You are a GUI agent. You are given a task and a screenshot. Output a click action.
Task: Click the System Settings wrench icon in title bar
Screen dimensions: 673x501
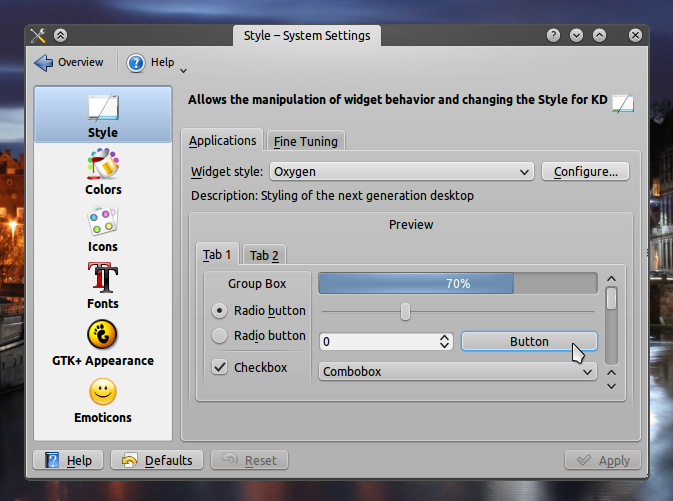[38, 36]
